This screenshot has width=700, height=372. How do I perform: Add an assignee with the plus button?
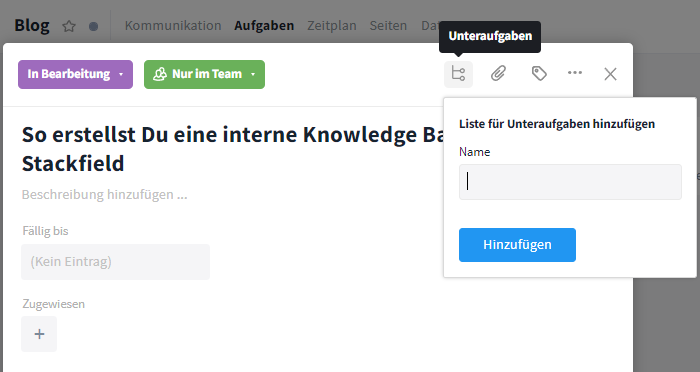(39, 334)
